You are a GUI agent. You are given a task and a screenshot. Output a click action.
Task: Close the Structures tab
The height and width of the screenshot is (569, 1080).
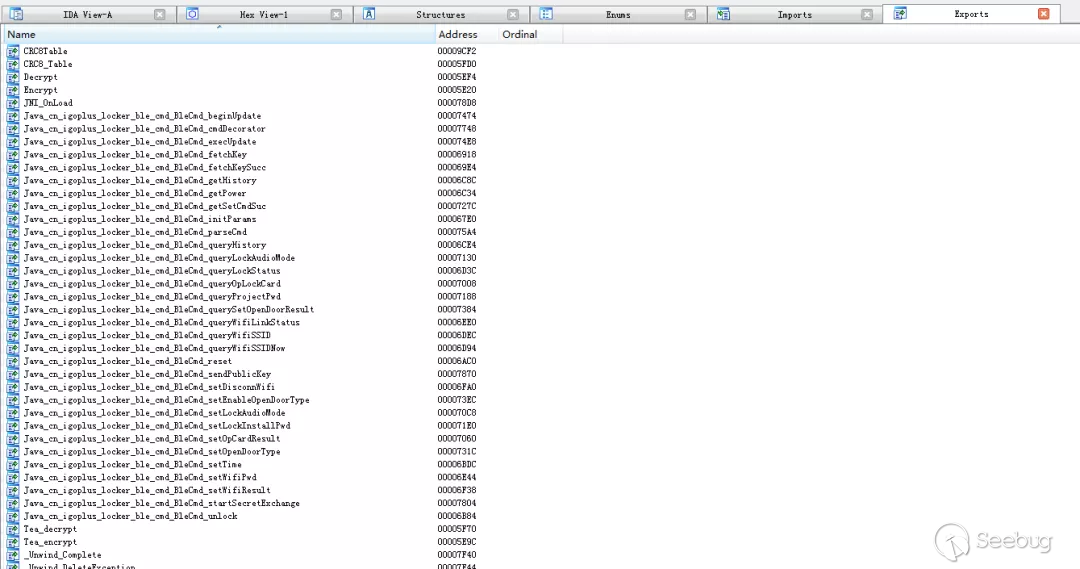coord(512,14)
